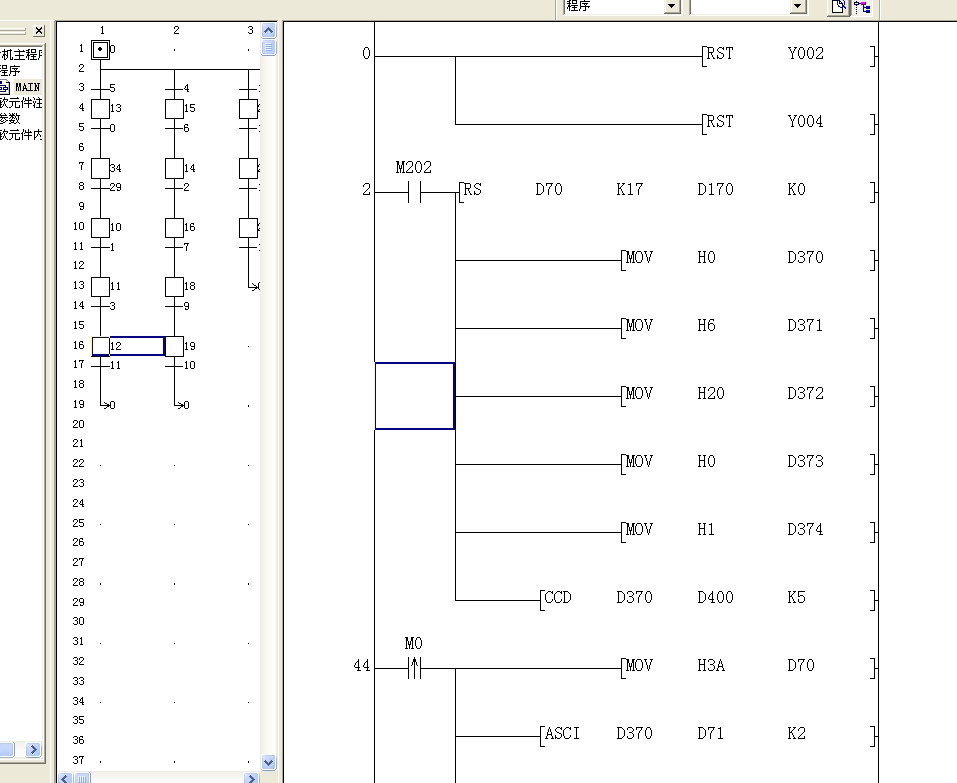The width and height of the screenshot is (957, 783).
Task: Click the document view icon in top toolbar
Action: [x=839, y=7]
